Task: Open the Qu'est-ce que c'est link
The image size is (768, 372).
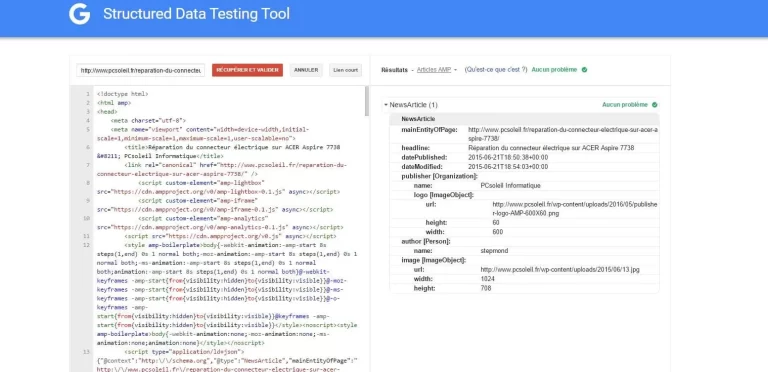Action: [x=496, y=70]
